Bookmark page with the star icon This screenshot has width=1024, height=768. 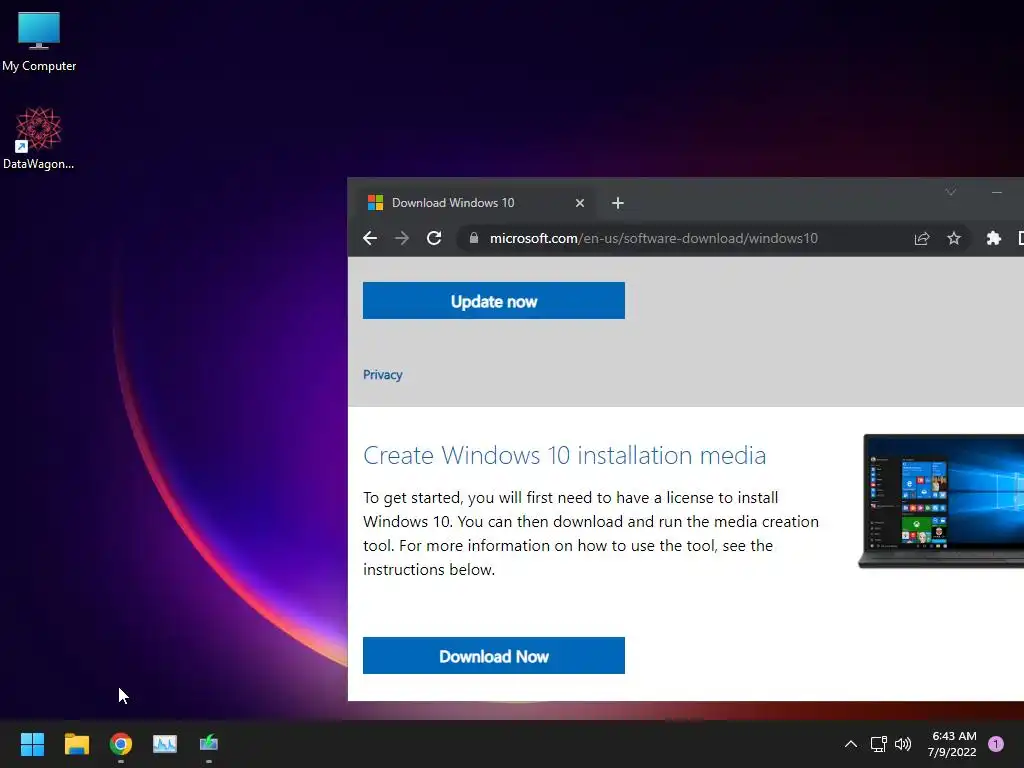pos(953,238)
